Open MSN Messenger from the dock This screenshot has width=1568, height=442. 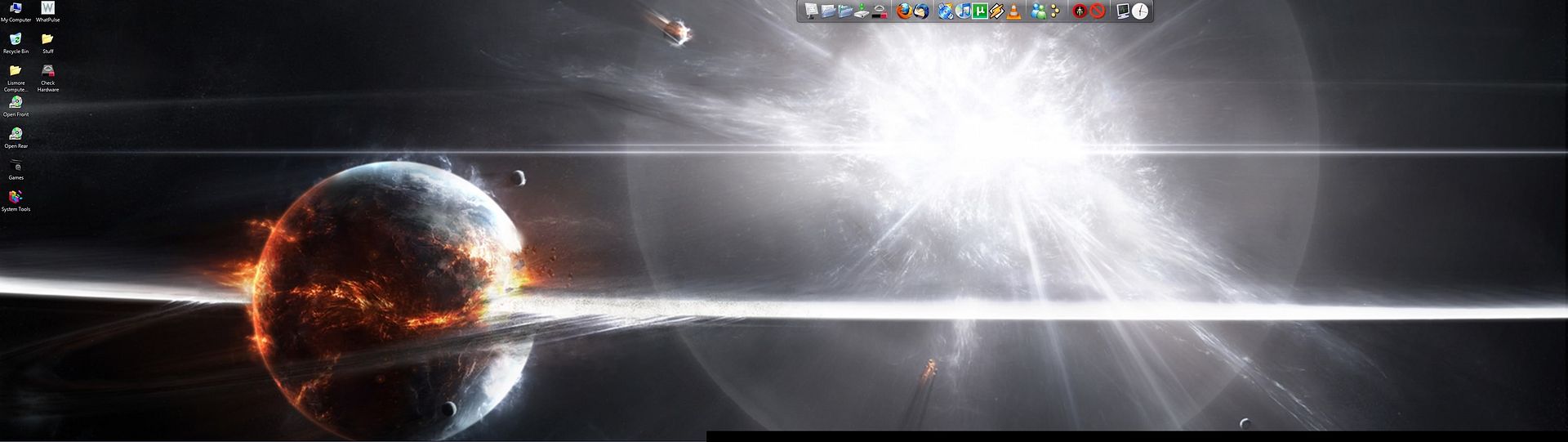(x=1039, y=11)
